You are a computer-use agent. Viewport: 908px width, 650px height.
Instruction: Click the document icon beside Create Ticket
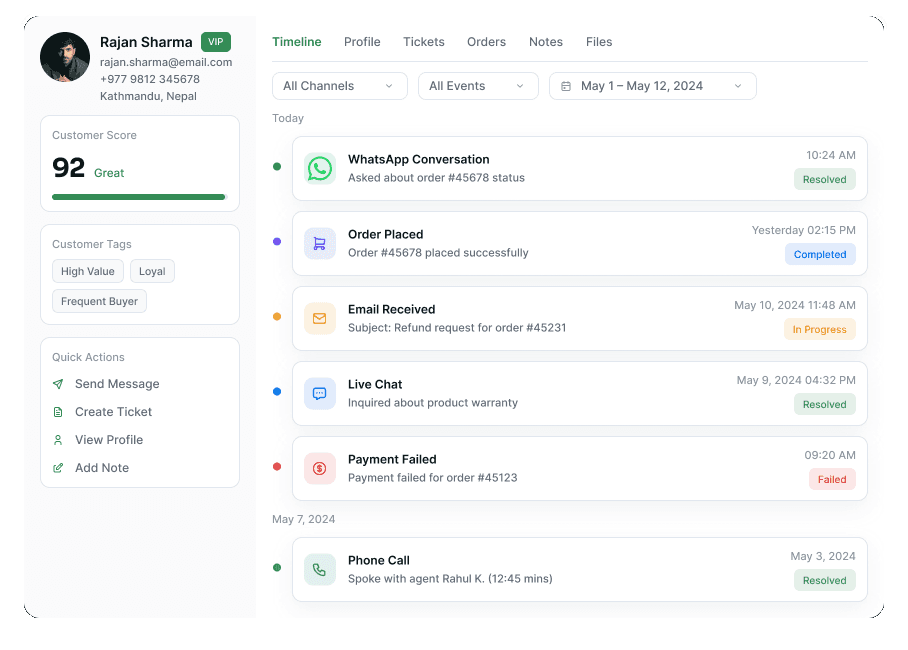(x=58, y=412)
